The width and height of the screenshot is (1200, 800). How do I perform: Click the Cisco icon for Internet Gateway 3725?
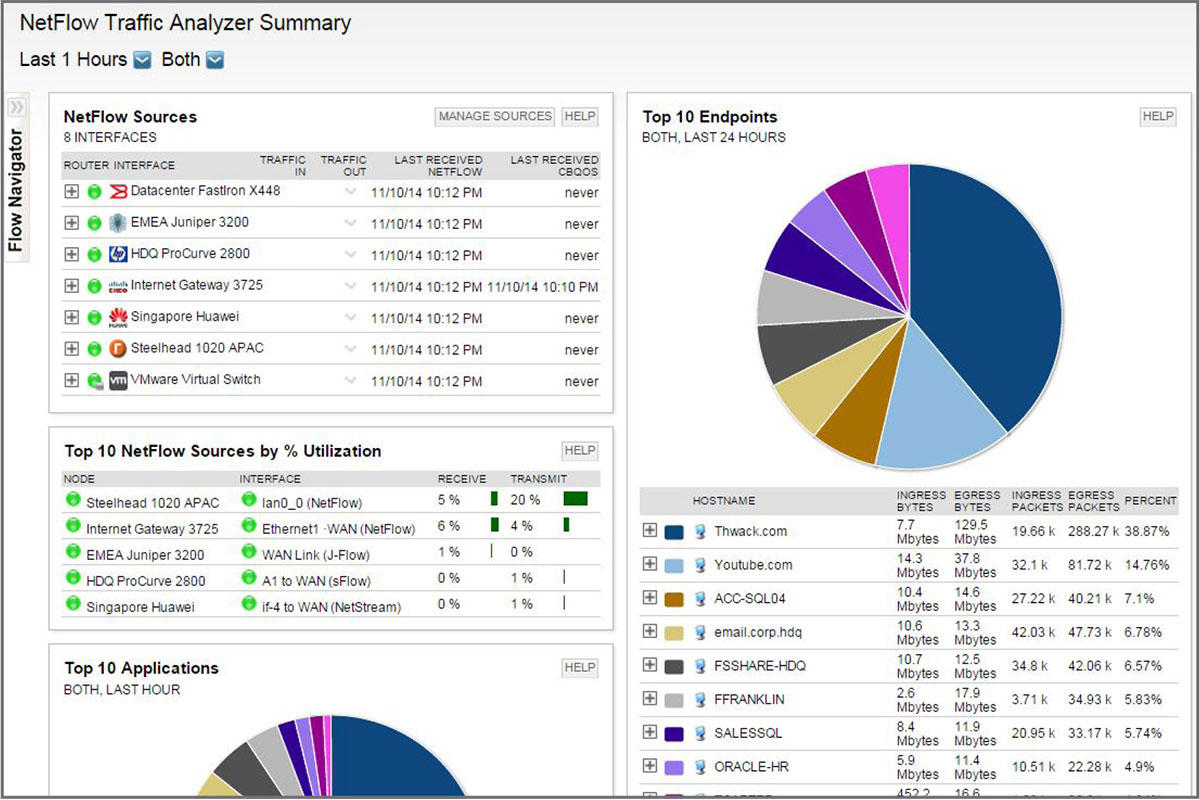point(118,286)
